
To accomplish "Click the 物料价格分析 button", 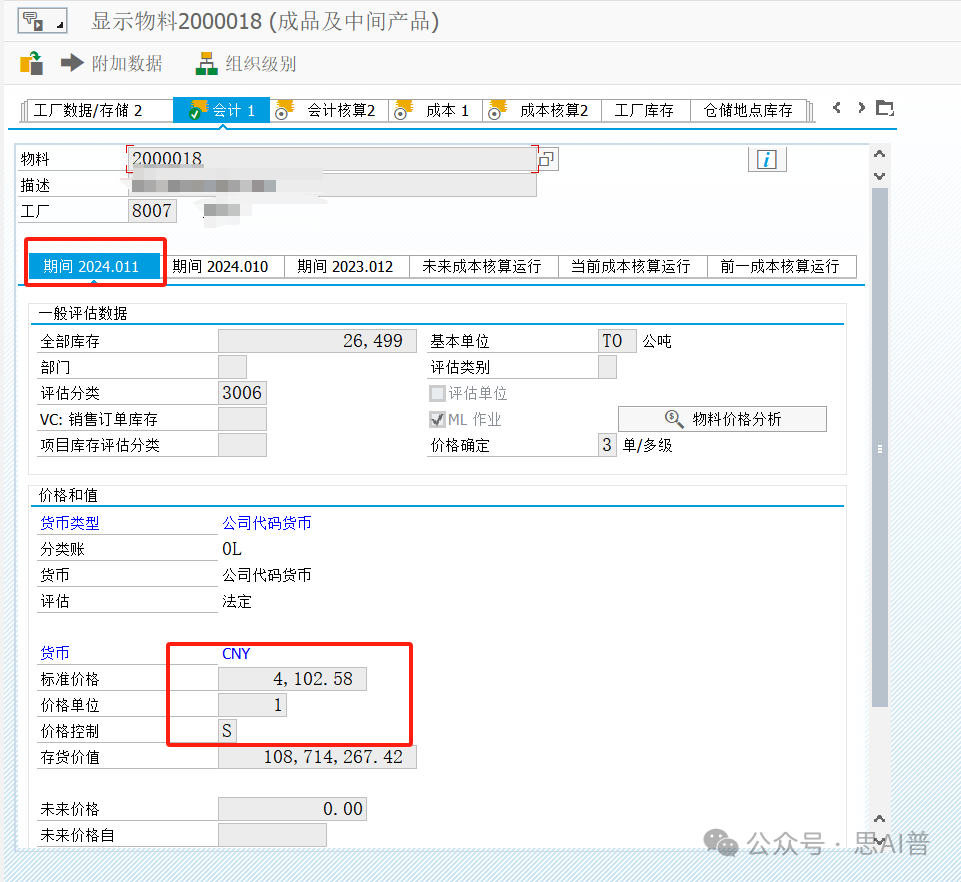I will 722,420.
